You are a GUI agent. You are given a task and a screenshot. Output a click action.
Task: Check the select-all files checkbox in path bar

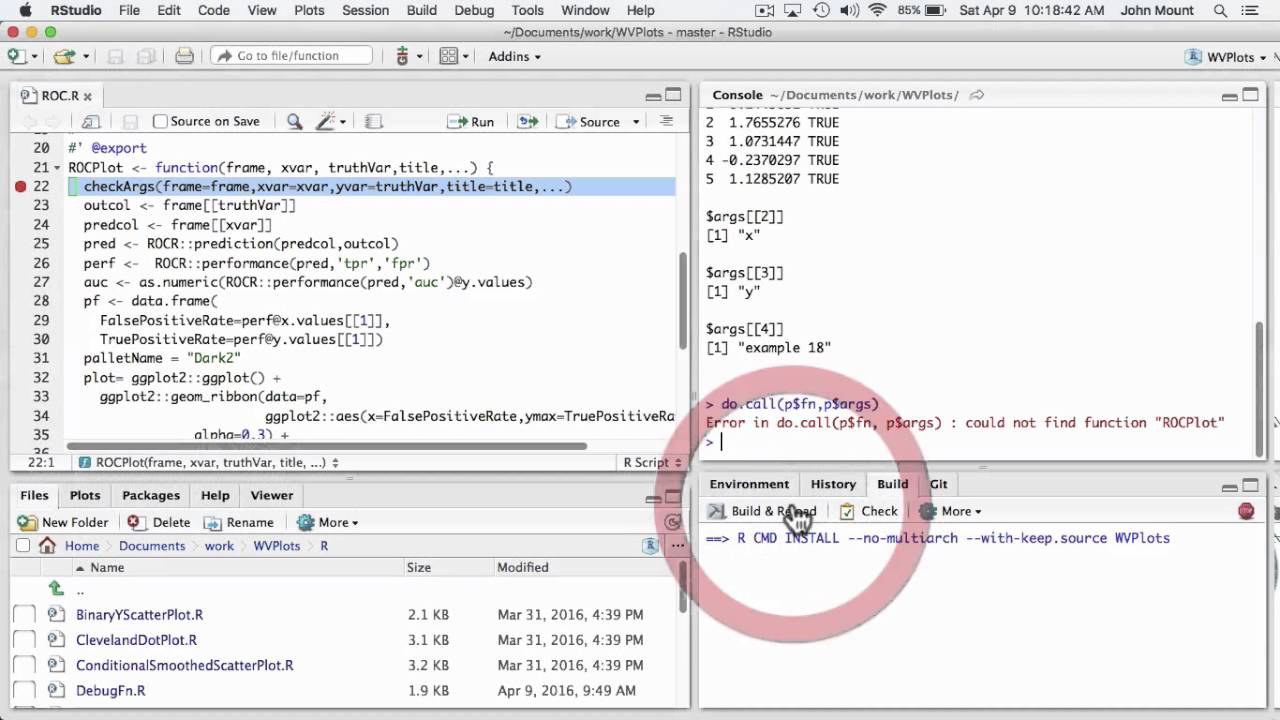point(22,546)
